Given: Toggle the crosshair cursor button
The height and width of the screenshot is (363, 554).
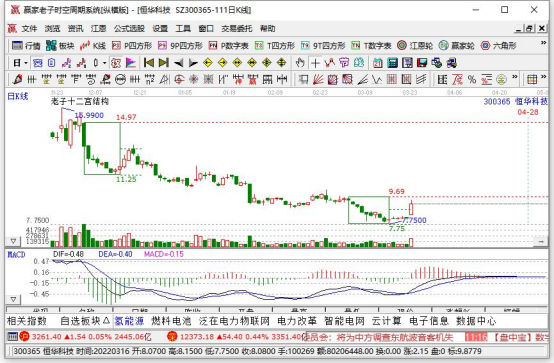Looking at the screenshot, I should click(x=315, y=63).
